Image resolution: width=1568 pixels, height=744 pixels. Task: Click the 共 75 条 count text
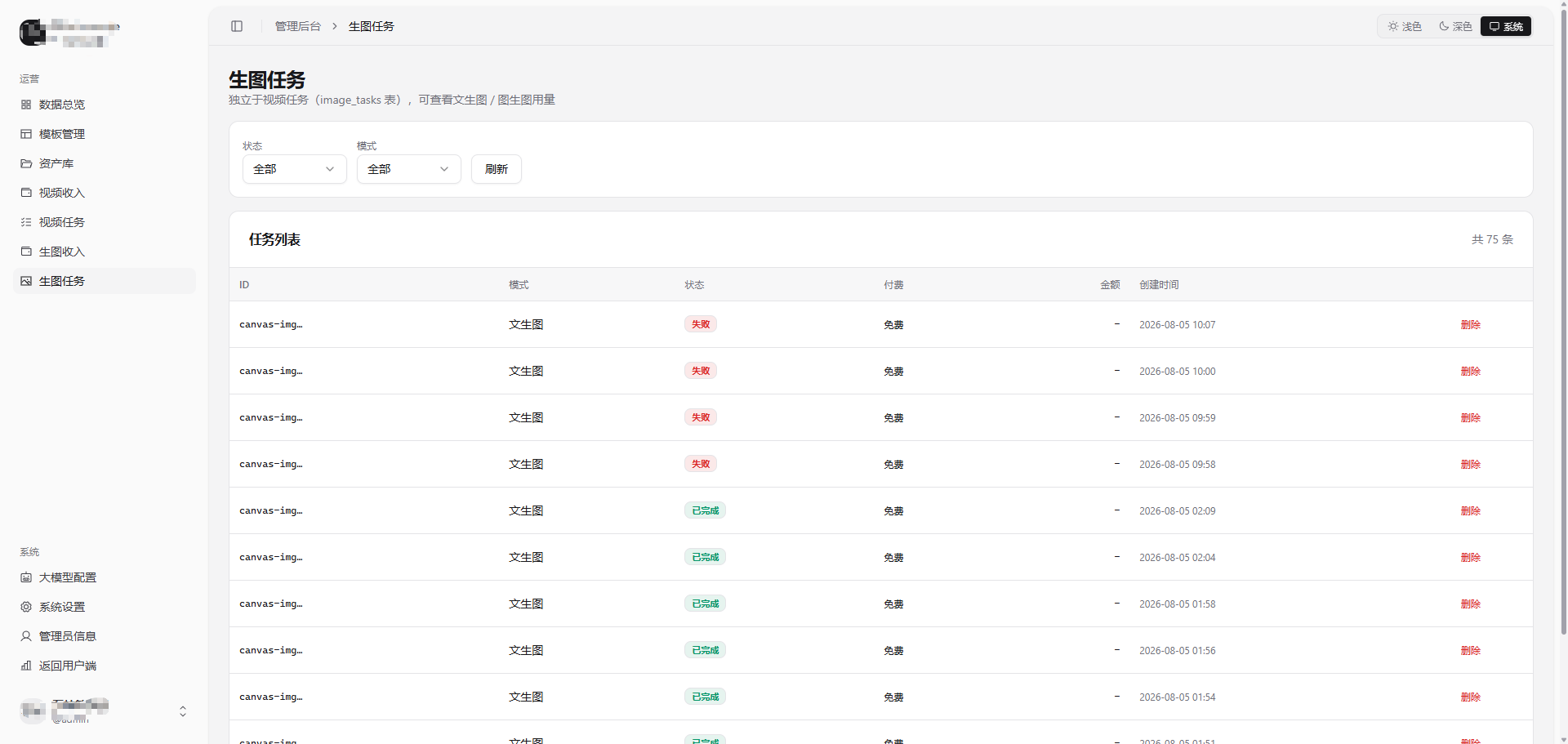pyautogui.click(x=1493, y=239)
